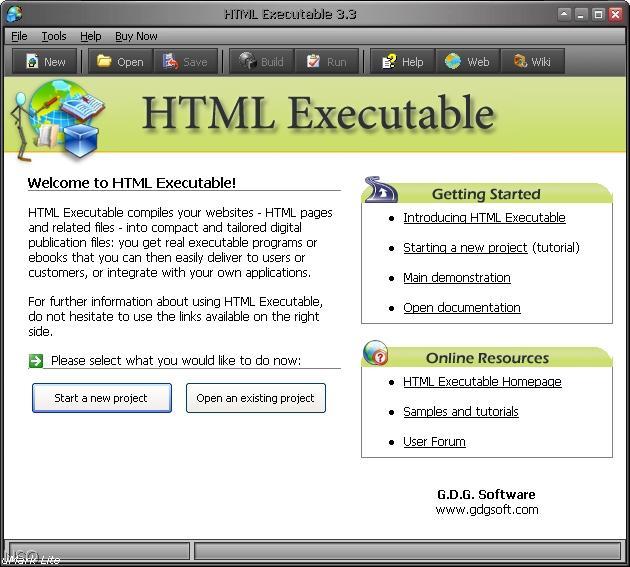Screen dimensions: 630x567
Task: Minimize the HTML Executable window
Action: 581,15
